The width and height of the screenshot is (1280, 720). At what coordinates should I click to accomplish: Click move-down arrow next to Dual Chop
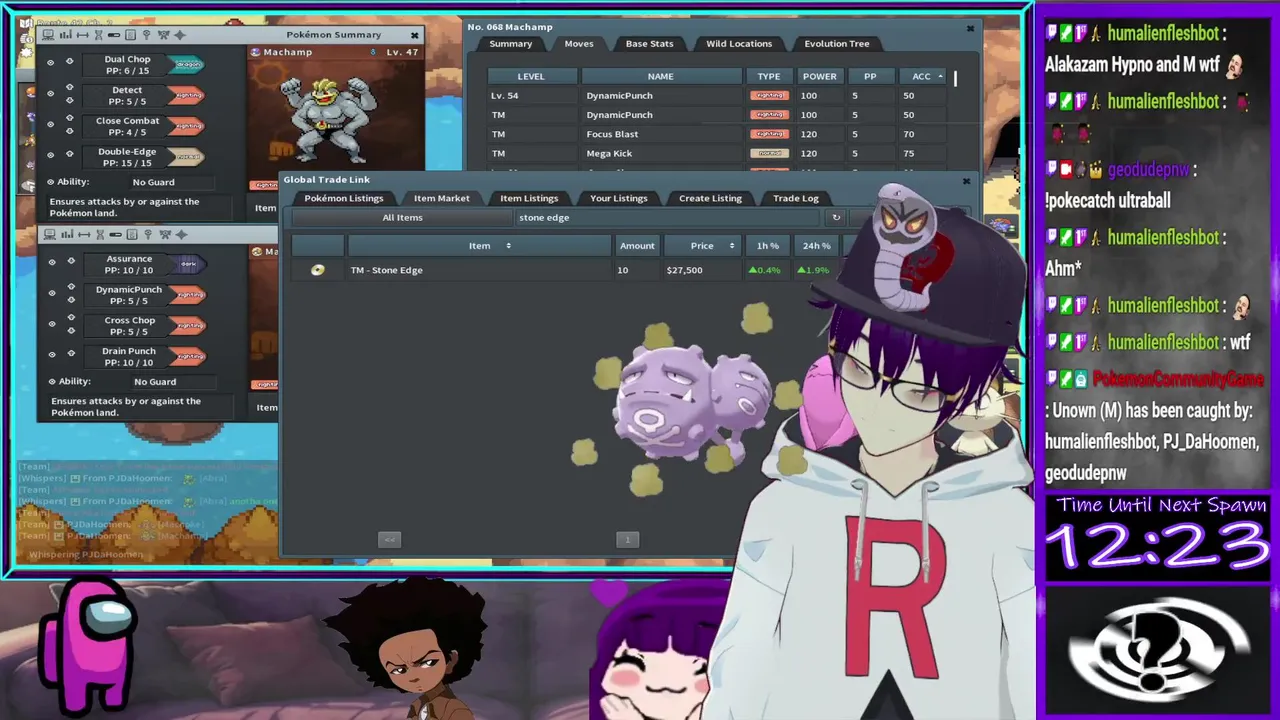70,61
